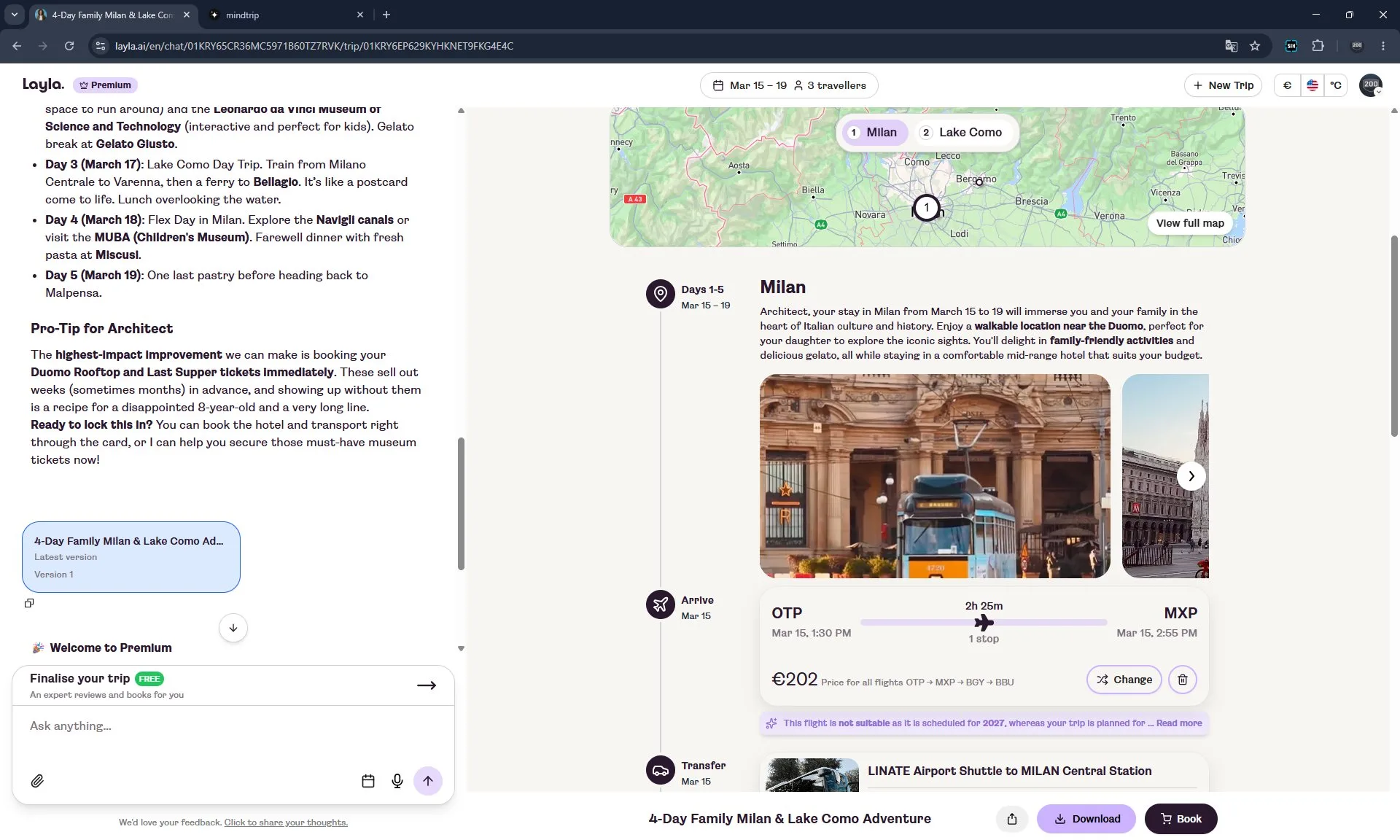Click Welcome to Premium heading

pos(111,648)
